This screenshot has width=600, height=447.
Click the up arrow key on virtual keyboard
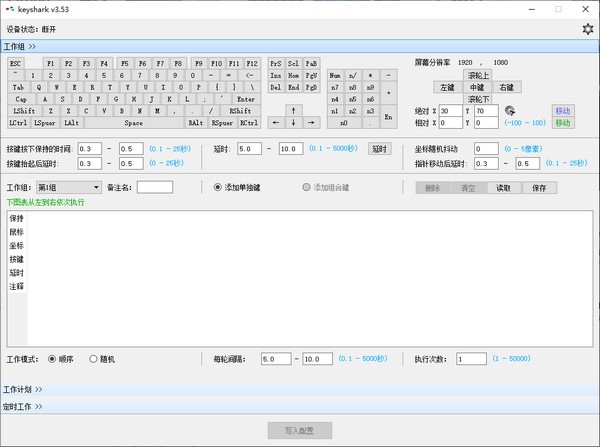point(292,110)
